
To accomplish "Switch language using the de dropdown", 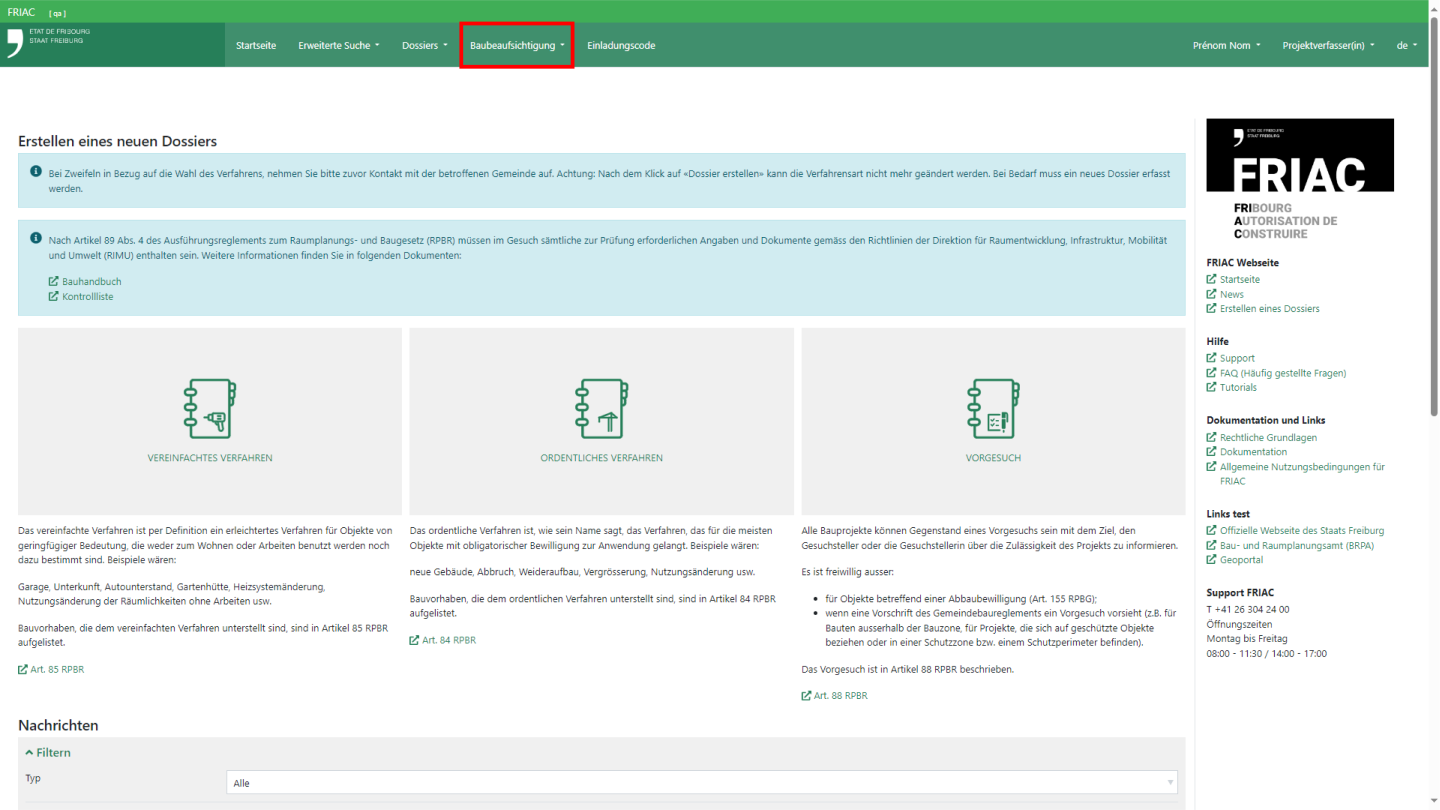I will pyautogui.click(x=1406, y=46).
